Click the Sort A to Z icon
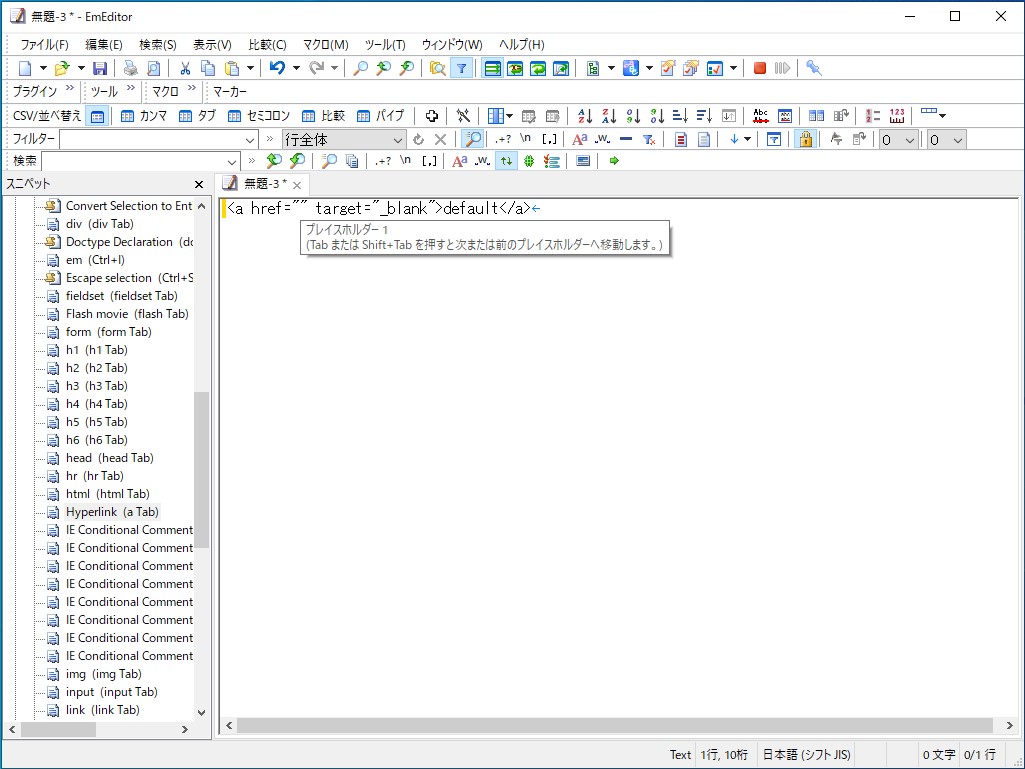The height and width of the screenshot is (769, 1025). [585, 116]
